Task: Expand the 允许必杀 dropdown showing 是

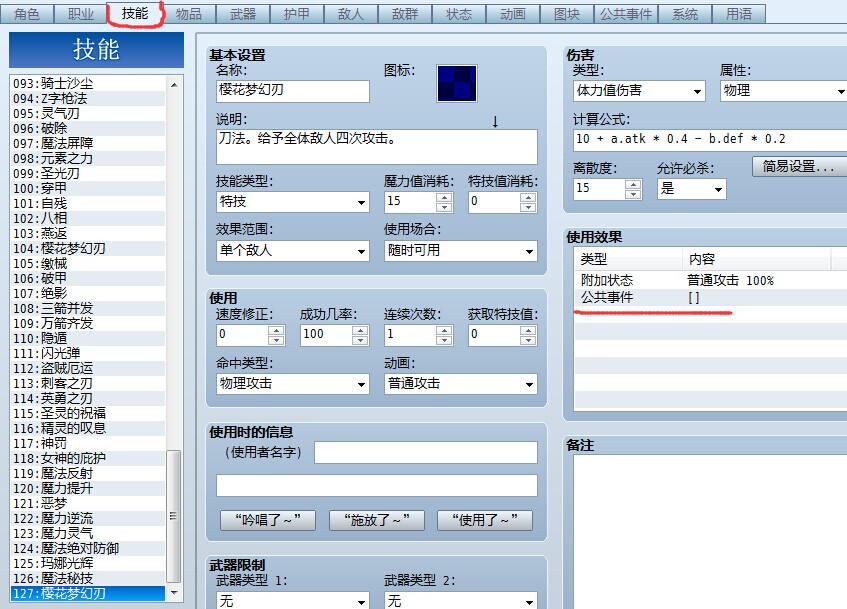Action: pos(691,189)
